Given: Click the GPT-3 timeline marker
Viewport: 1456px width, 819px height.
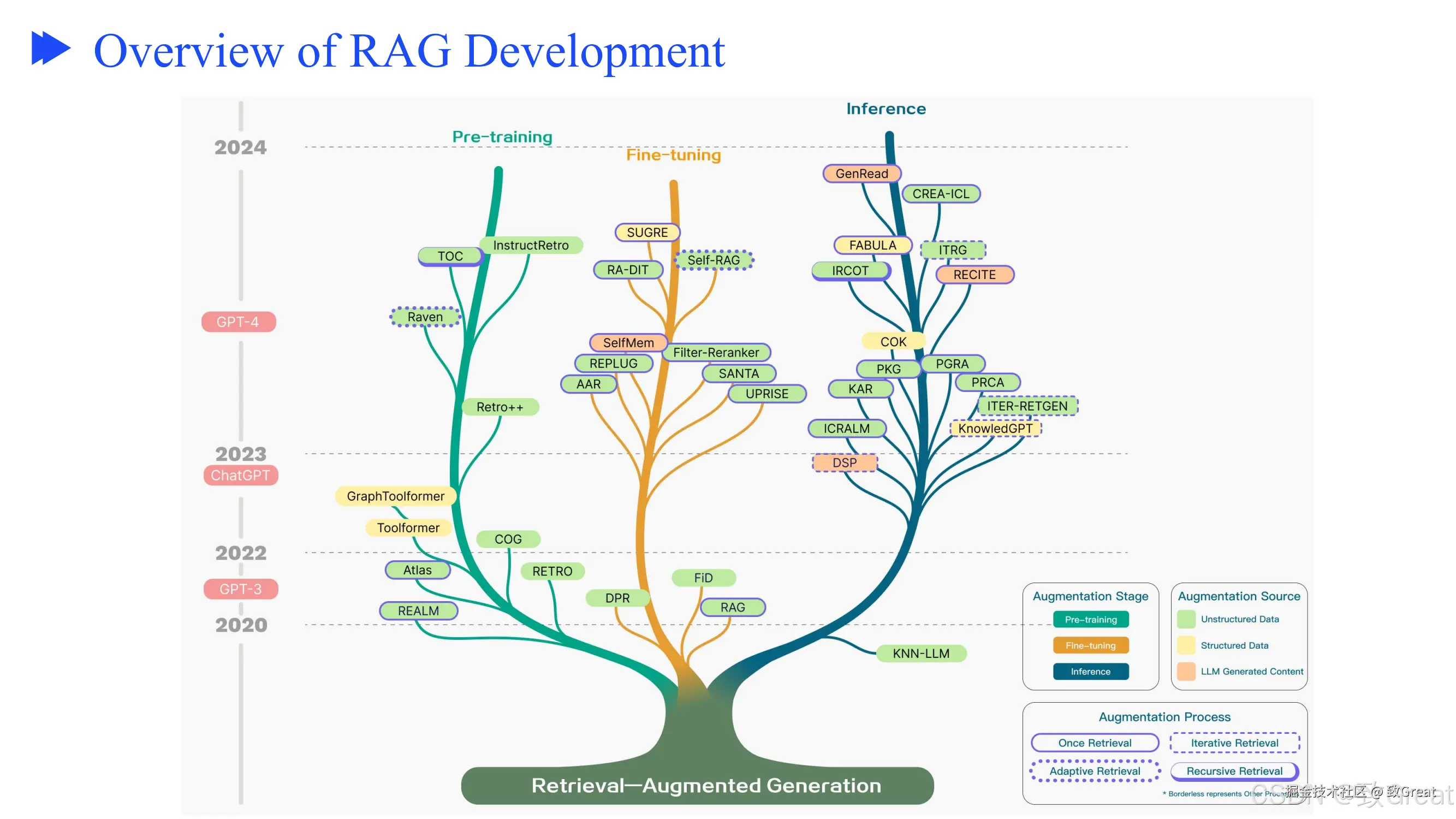Looking at the screenshot, I should [241, 589].
